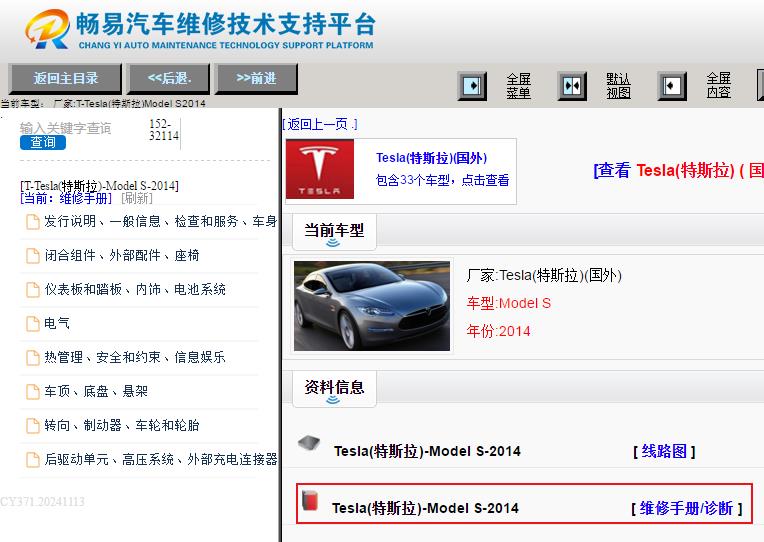Open the Tesla(特斯拉)(国外) brand link
Screen dimensions: 764x542
point(431,158)
